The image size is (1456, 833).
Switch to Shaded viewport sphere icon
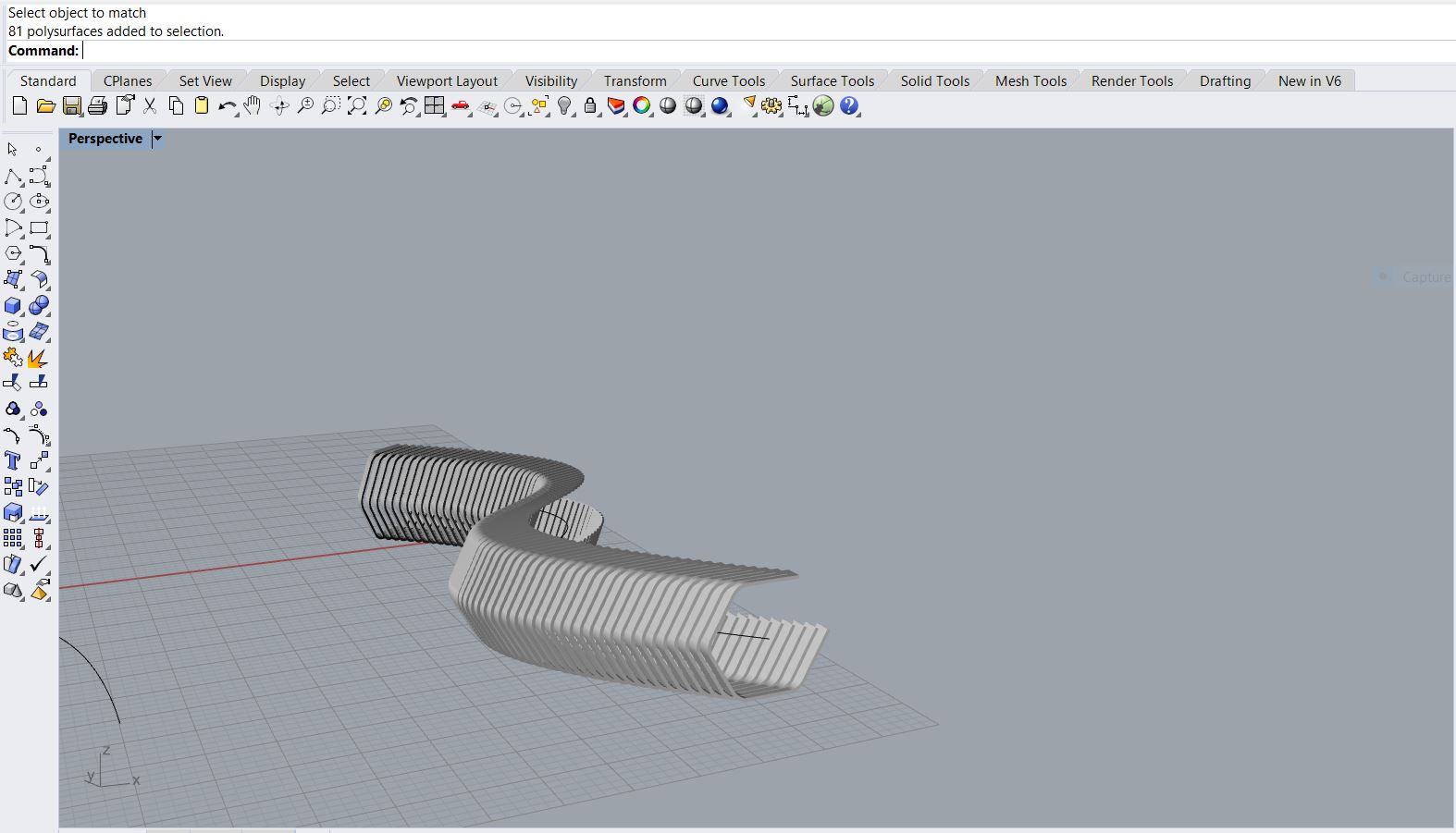pyautogui.click(x=668, y=106)
